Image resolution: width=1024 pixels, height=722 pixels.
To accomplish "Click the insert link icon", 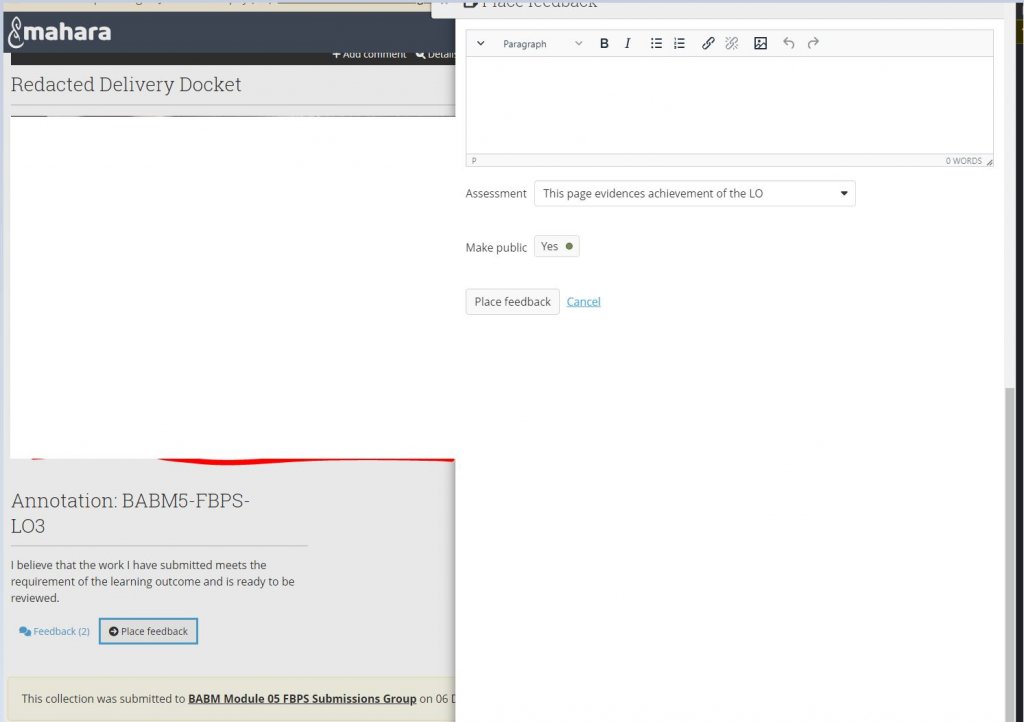I will [x=708, y=44].
